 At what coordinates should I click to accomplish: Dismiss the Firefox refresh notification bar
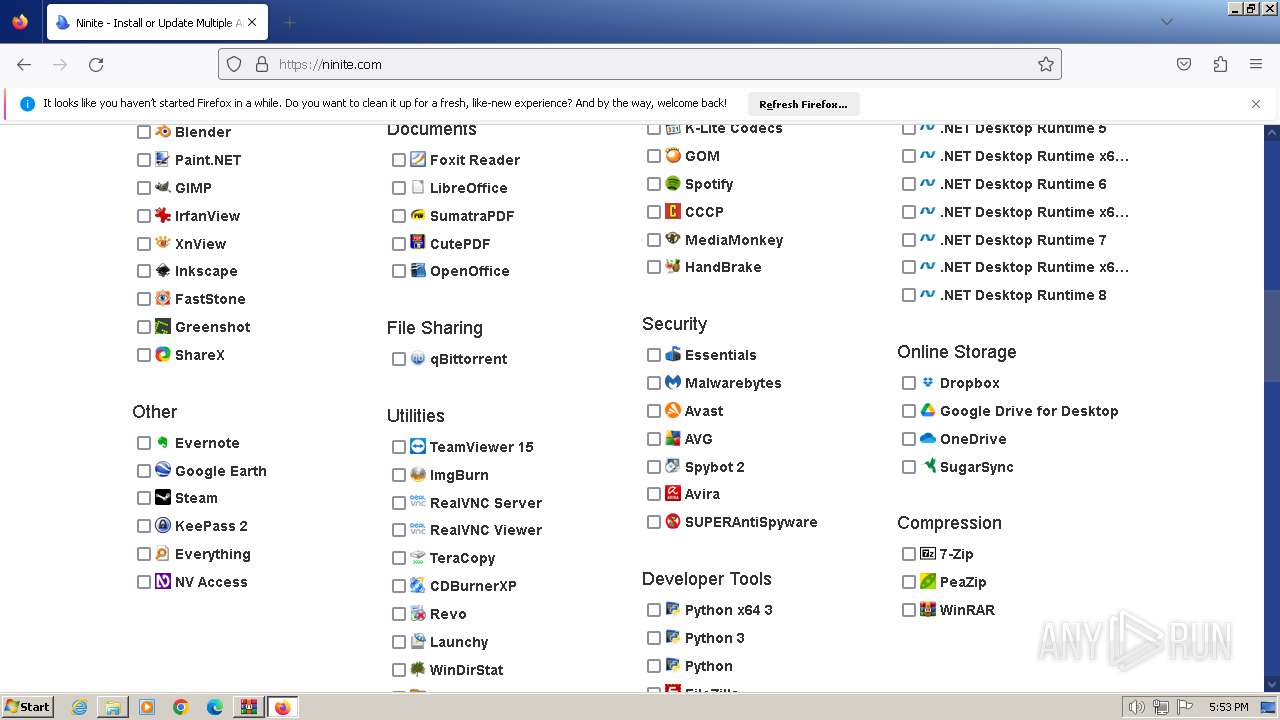click(1256, 104)
